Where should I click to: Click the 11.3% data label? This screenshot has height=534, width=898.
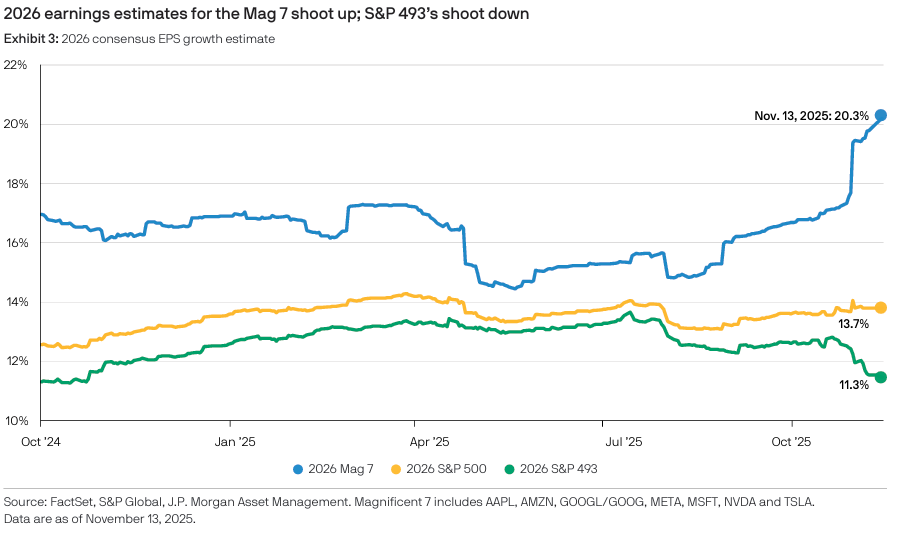(x=852, y=384)
